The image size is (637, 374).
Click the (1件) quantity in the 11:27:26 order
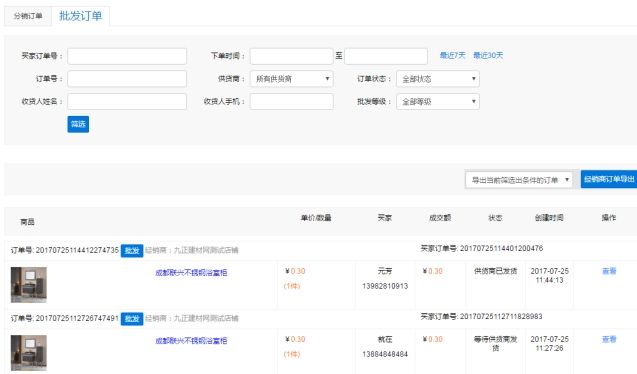[x=292, y=355]
